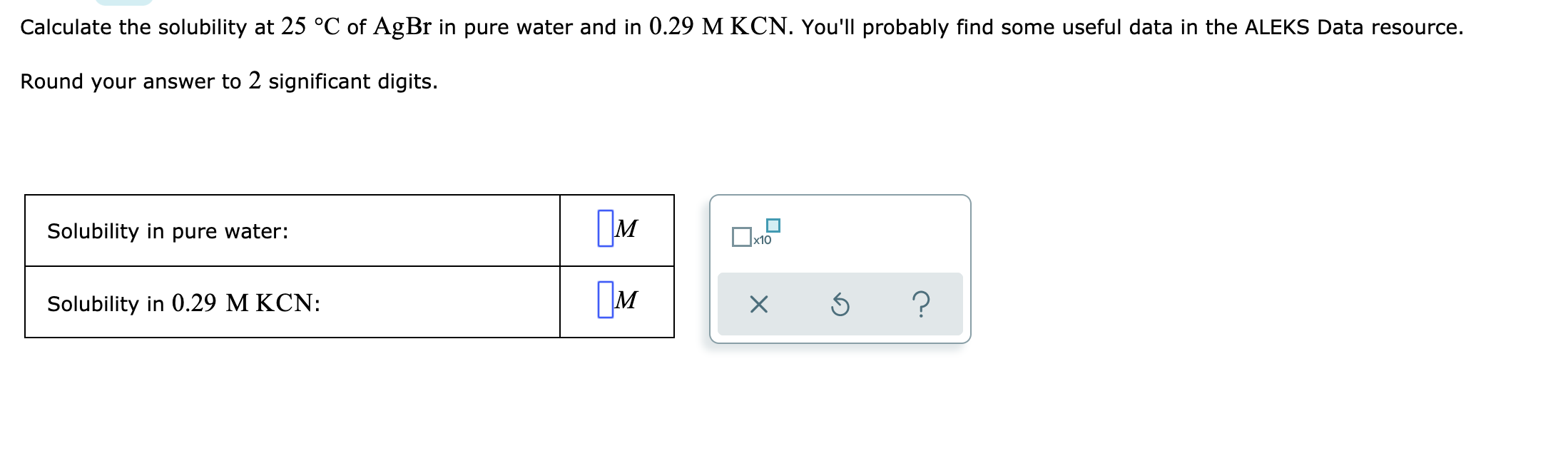This screenshot has width=1568, height=471.
Task: Click the pure water solubility answer box
Action: 604,227
